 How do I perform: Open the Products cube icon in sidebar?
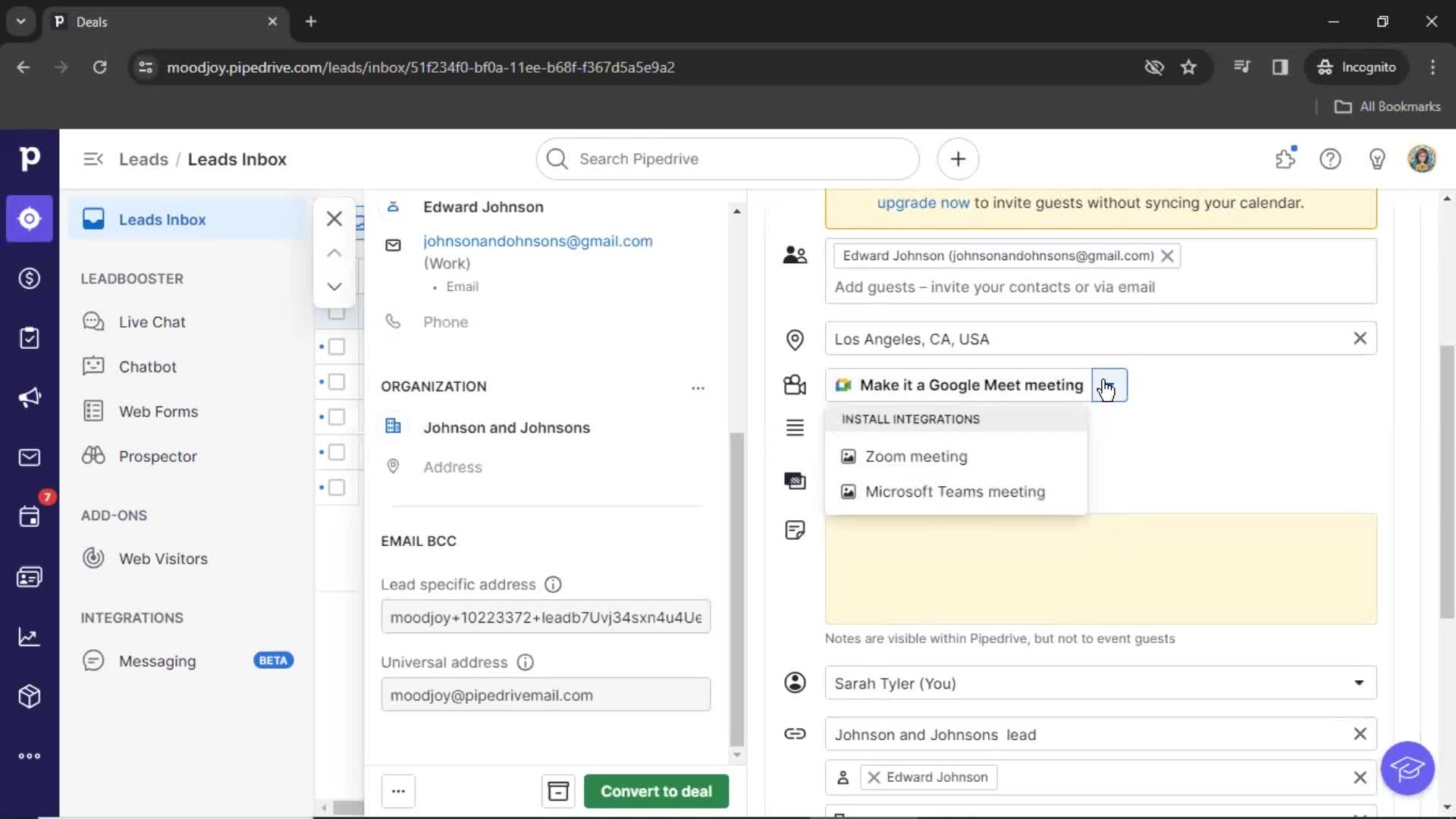[x=30, y=696]
